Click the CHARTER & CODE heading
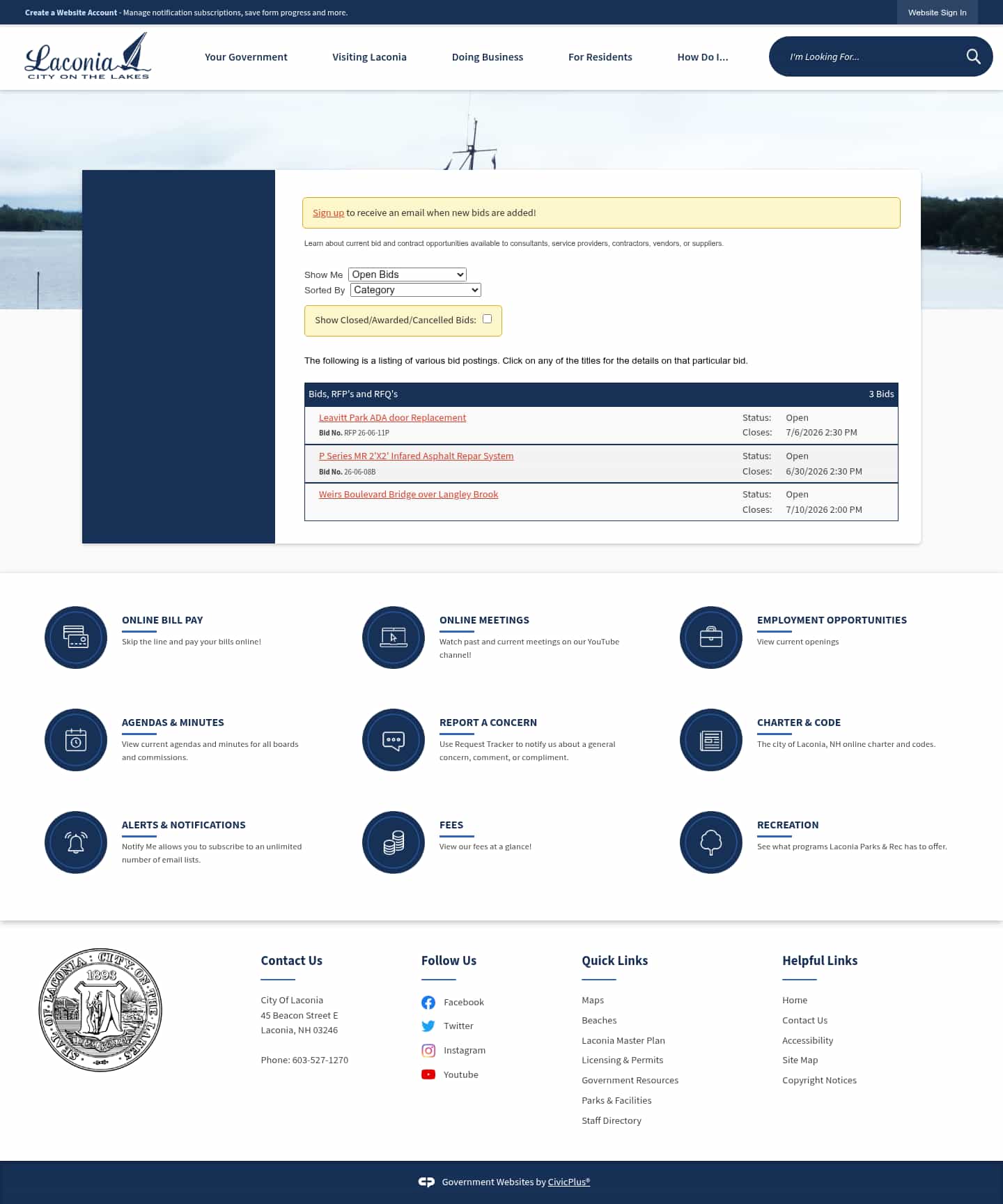The image size is (1003, 1204). pos(799,723)
